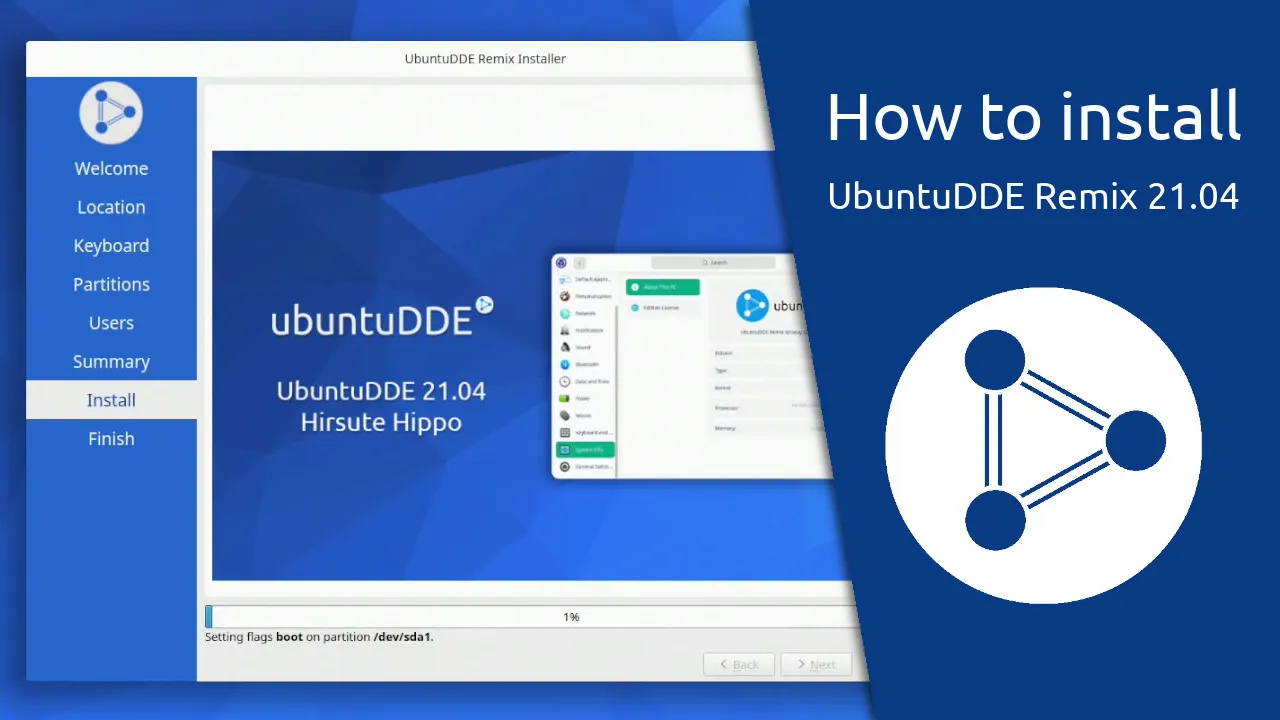1280x720 pixels.
Task: Click the installation progress bar at 1%
Action: [532, 617]
